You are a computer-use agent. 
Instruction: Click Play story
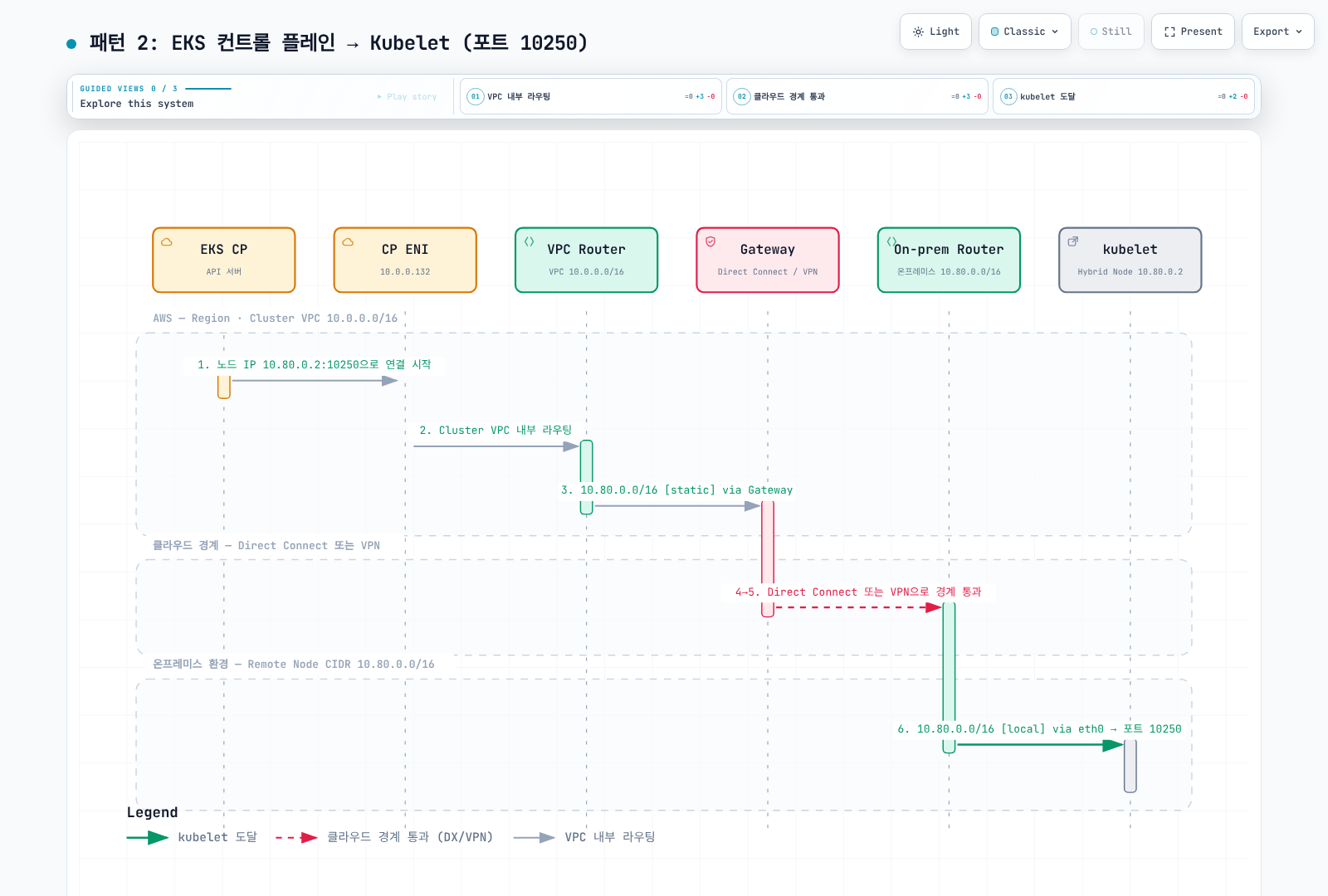(x=407, y=97)
